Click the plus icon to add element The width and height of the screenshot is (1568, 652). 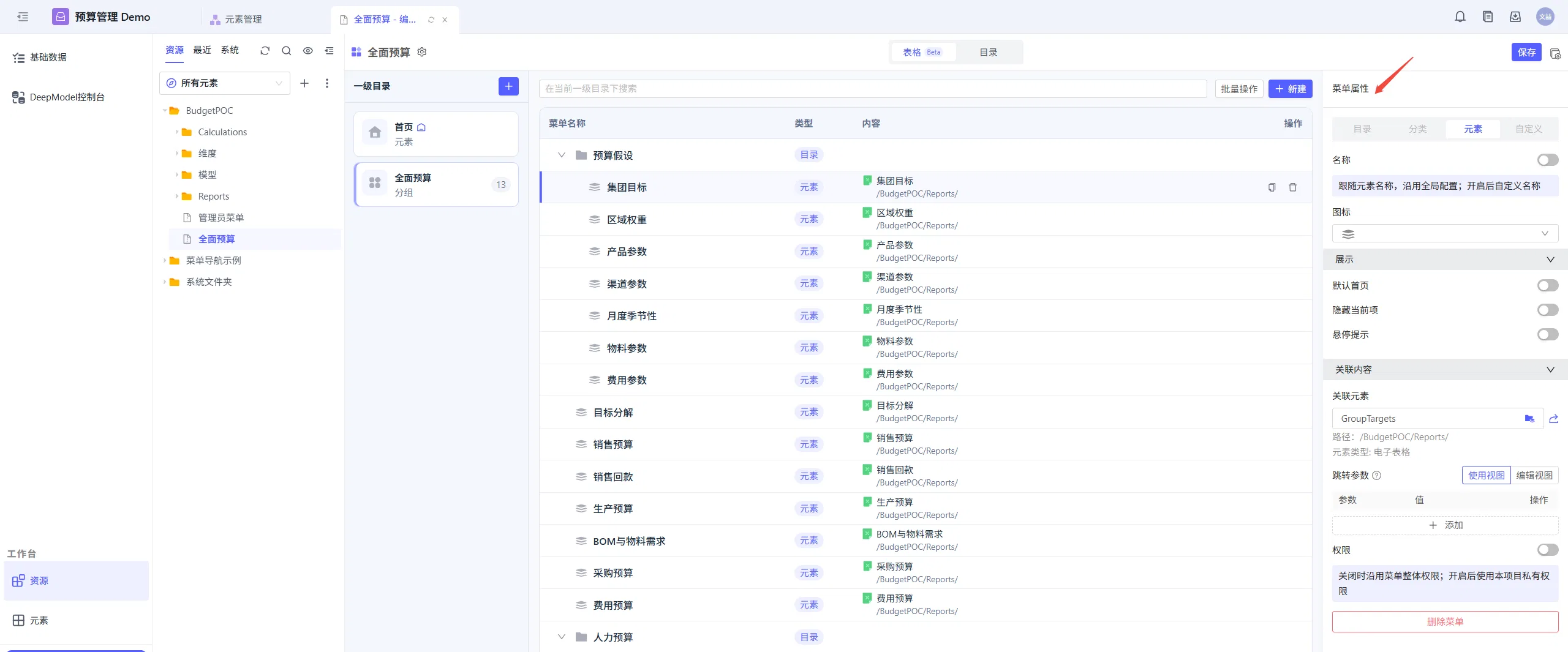coord(304,83)
